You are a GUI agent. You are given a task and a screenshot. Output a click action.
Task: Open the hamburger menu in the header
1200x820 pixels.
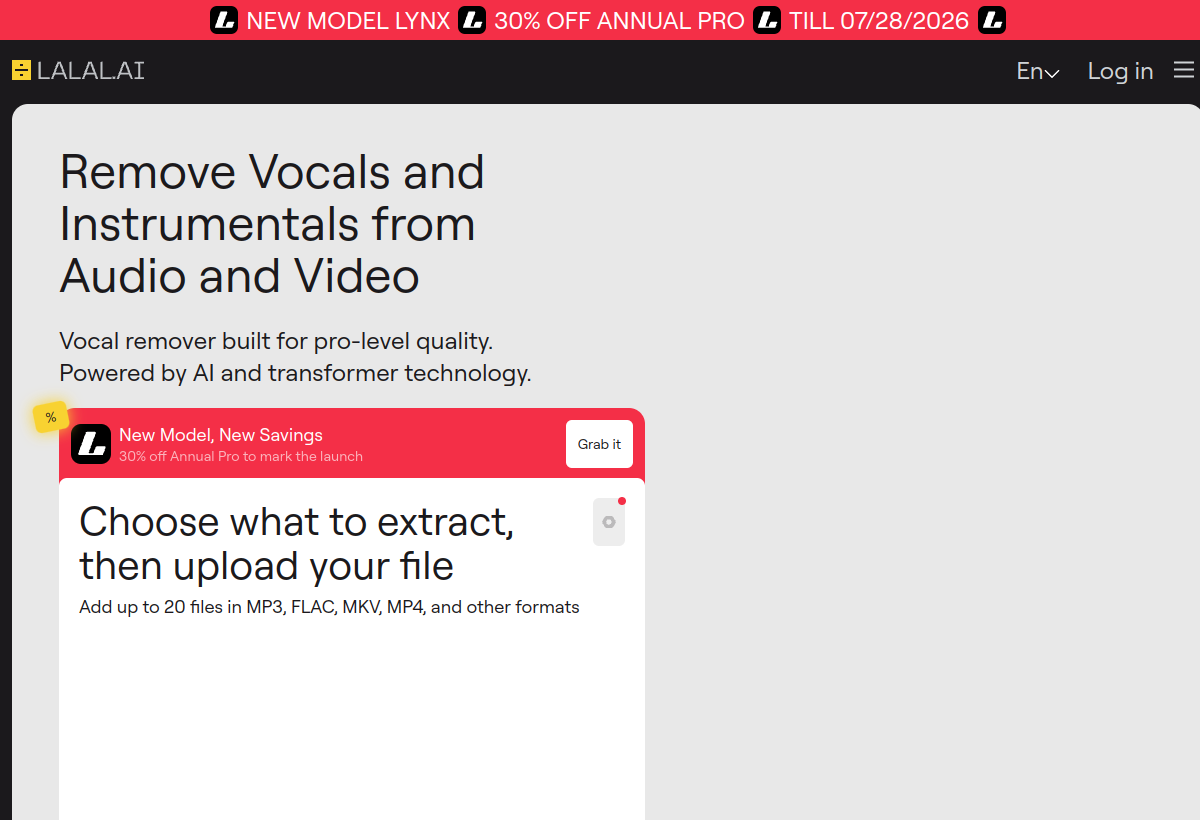pos(1184,70)
